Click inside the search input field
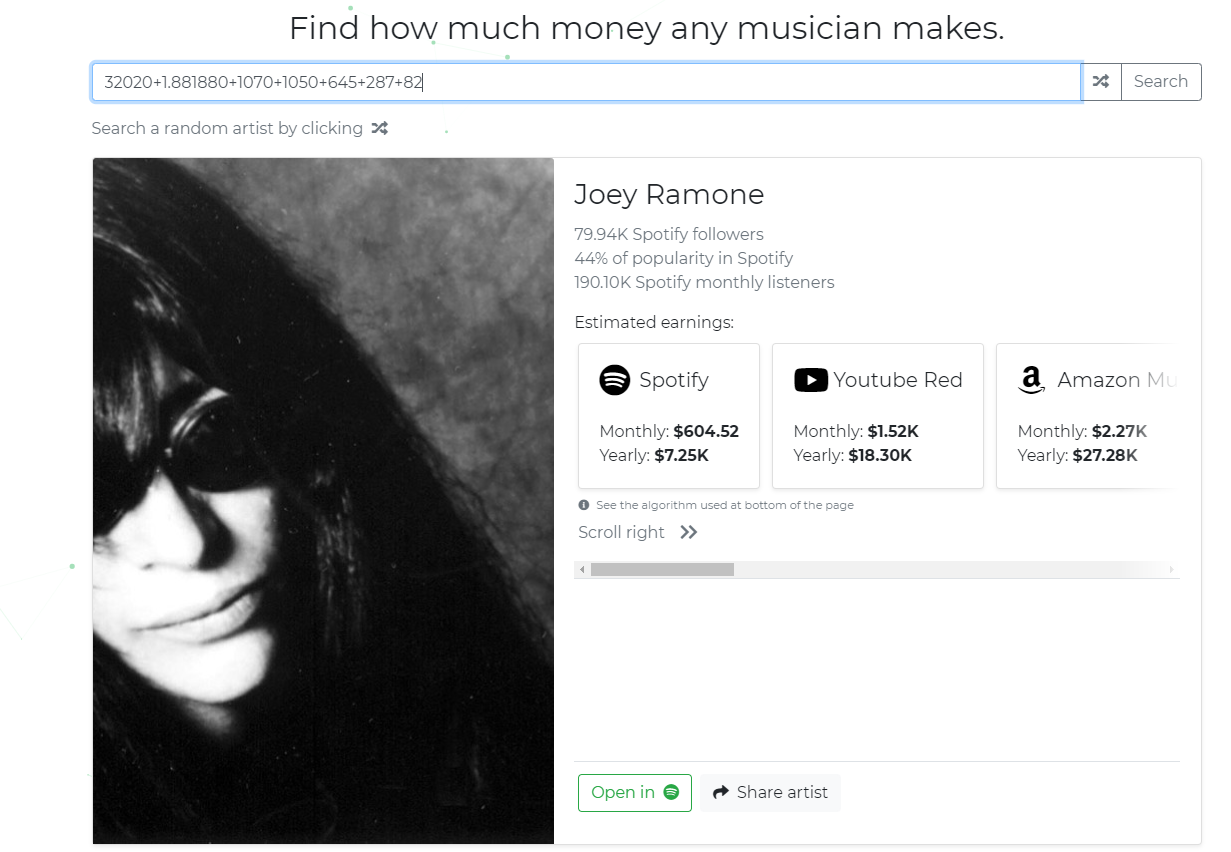 [586, 81]
